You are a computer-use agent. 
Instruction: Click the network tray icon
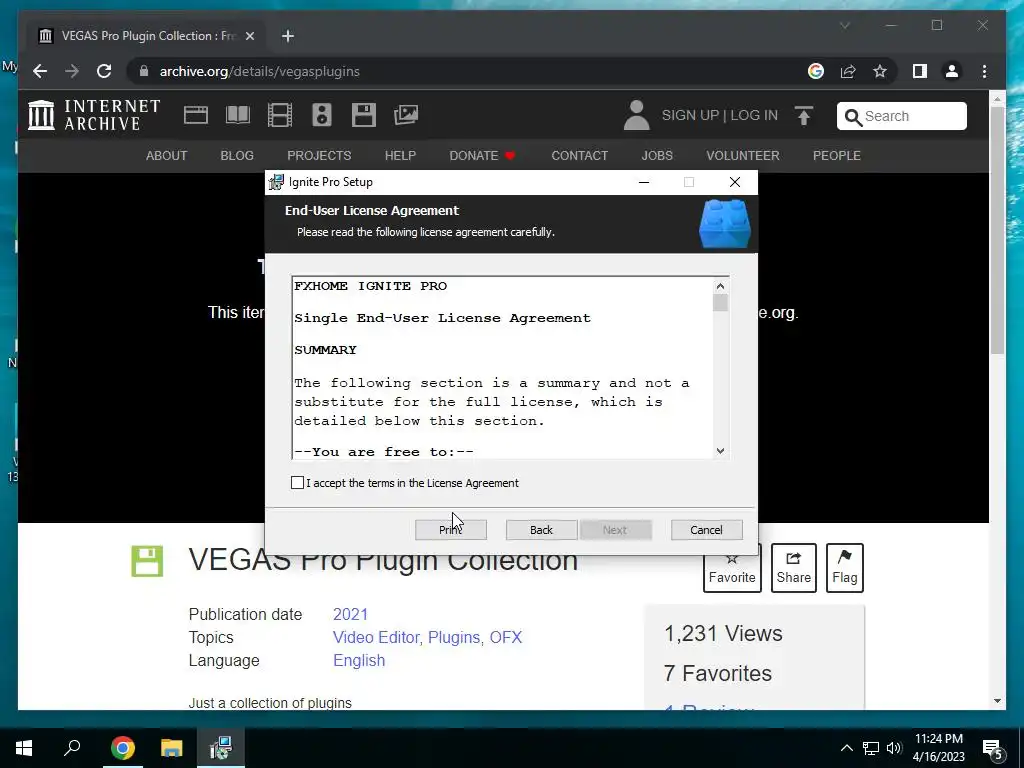(871, 748)
